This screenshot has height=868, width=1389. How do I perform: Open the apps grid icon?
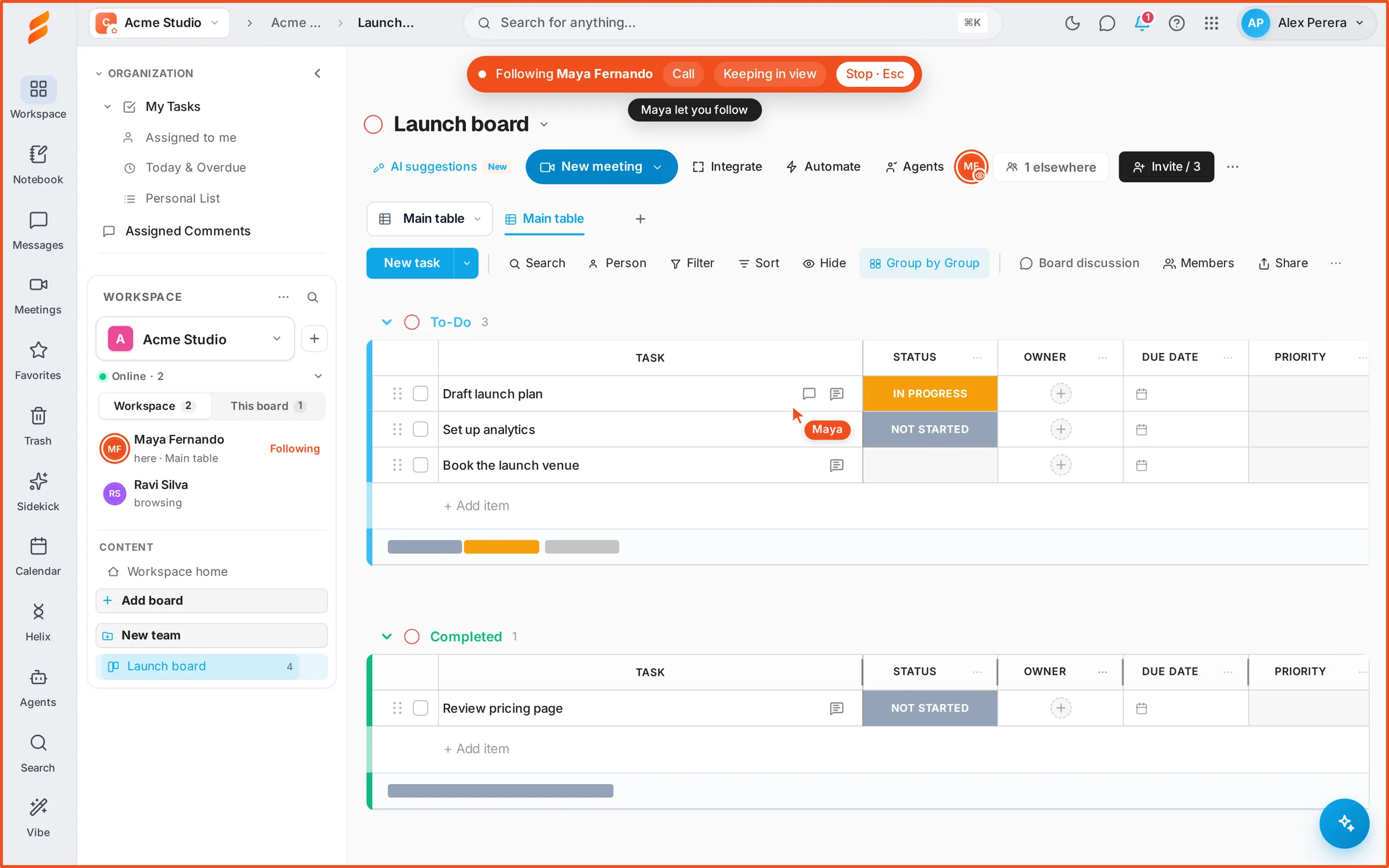[1211, 23]
